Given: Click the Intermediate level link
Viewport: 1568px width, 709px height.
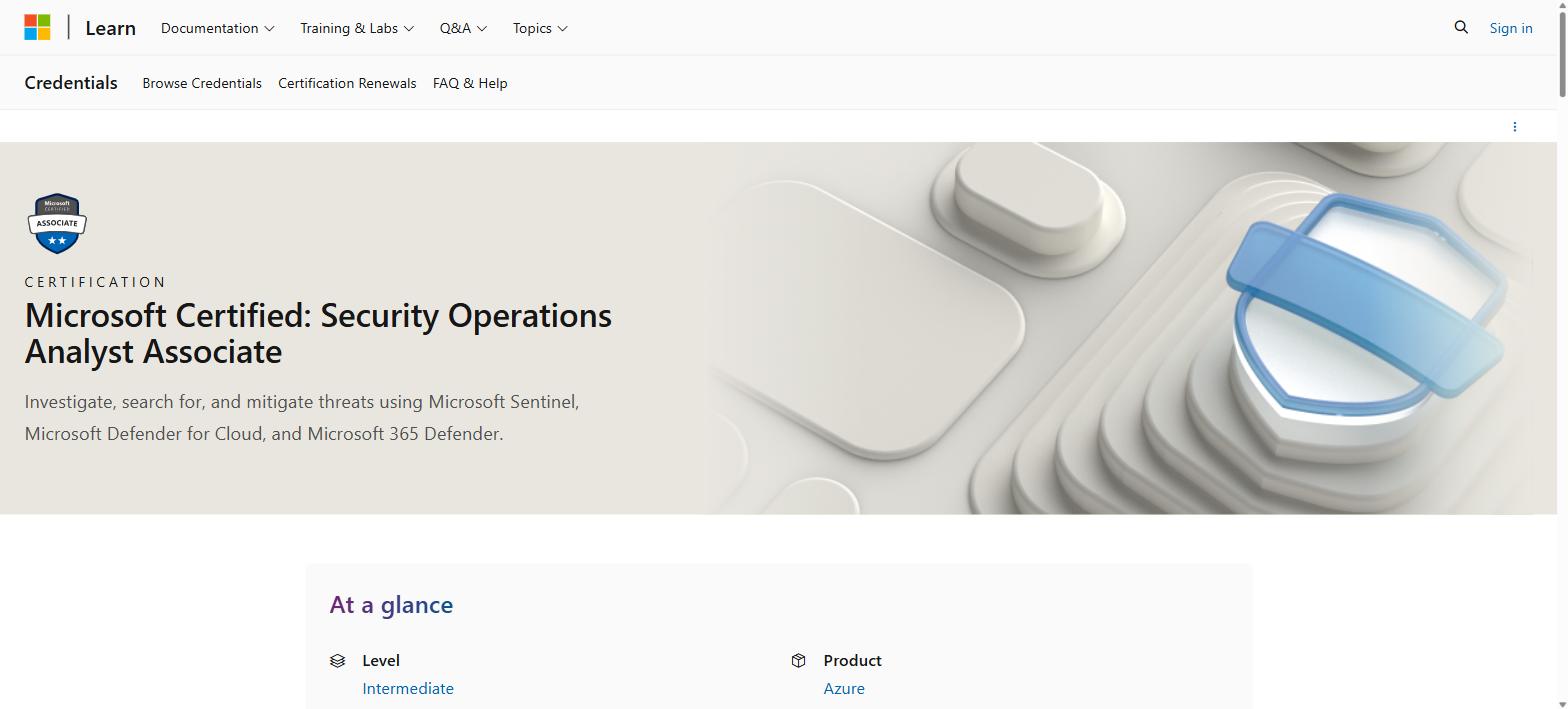Looking at the screenshot, I should [408, 688].
